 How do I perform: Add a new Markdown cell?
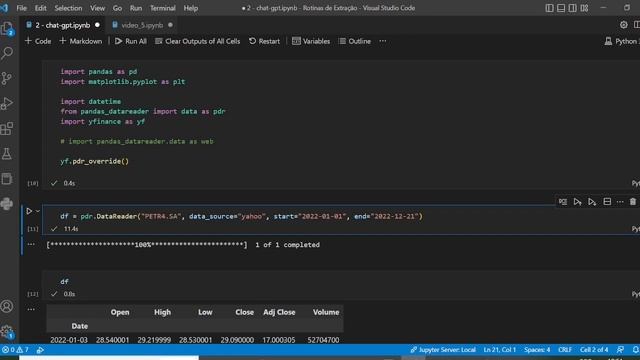pyautogui.click(x=81, y=41)
